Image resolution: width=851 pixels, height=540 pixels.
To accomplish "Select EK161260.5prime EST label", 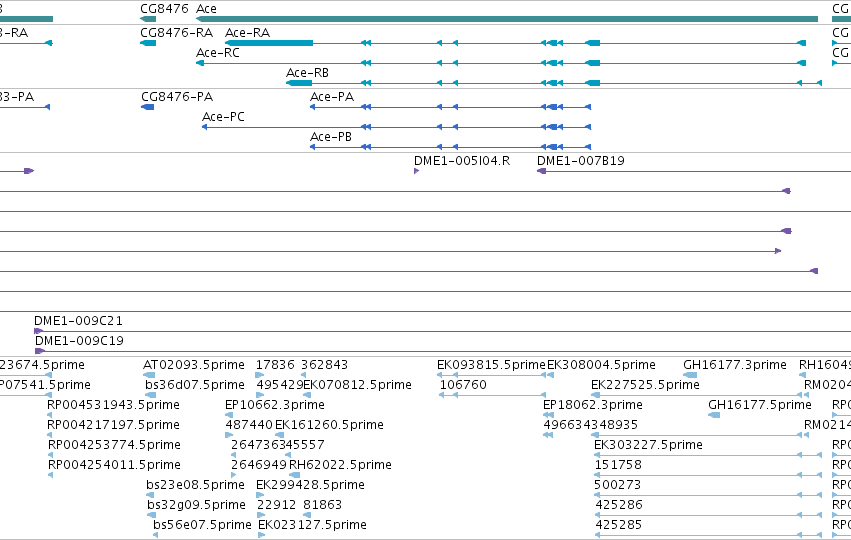I will click(x=329, y=425).
